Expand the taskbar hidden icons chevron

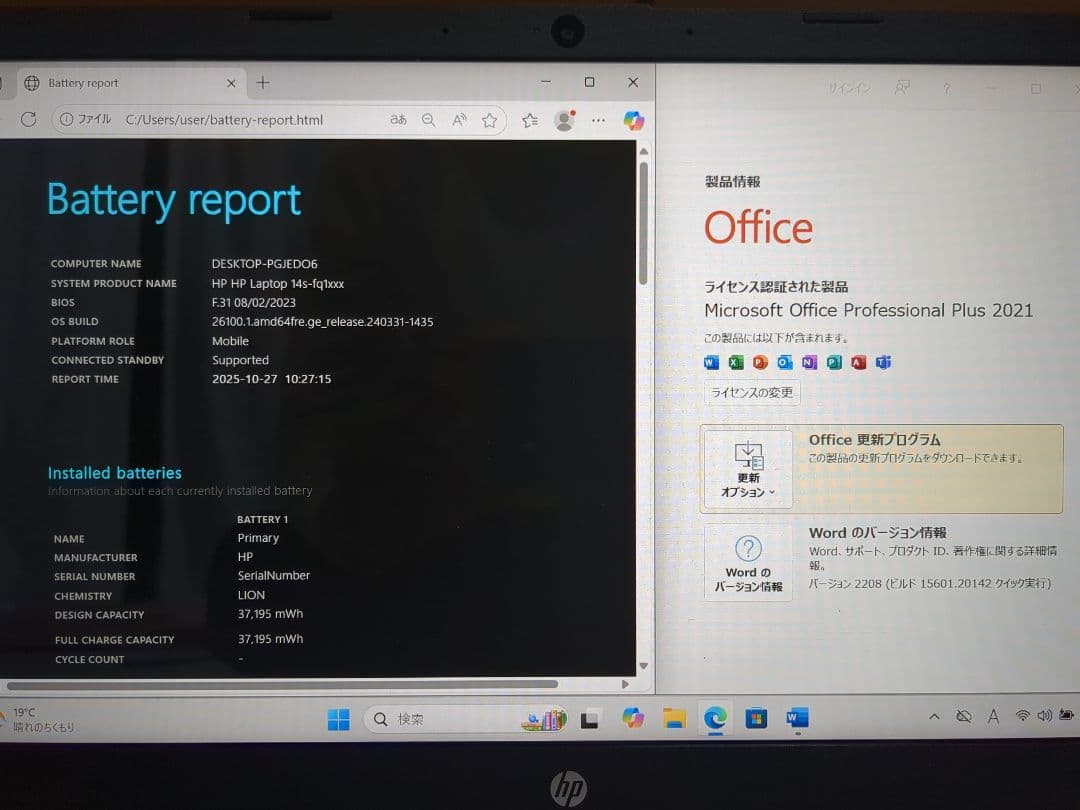coord(934,717)
